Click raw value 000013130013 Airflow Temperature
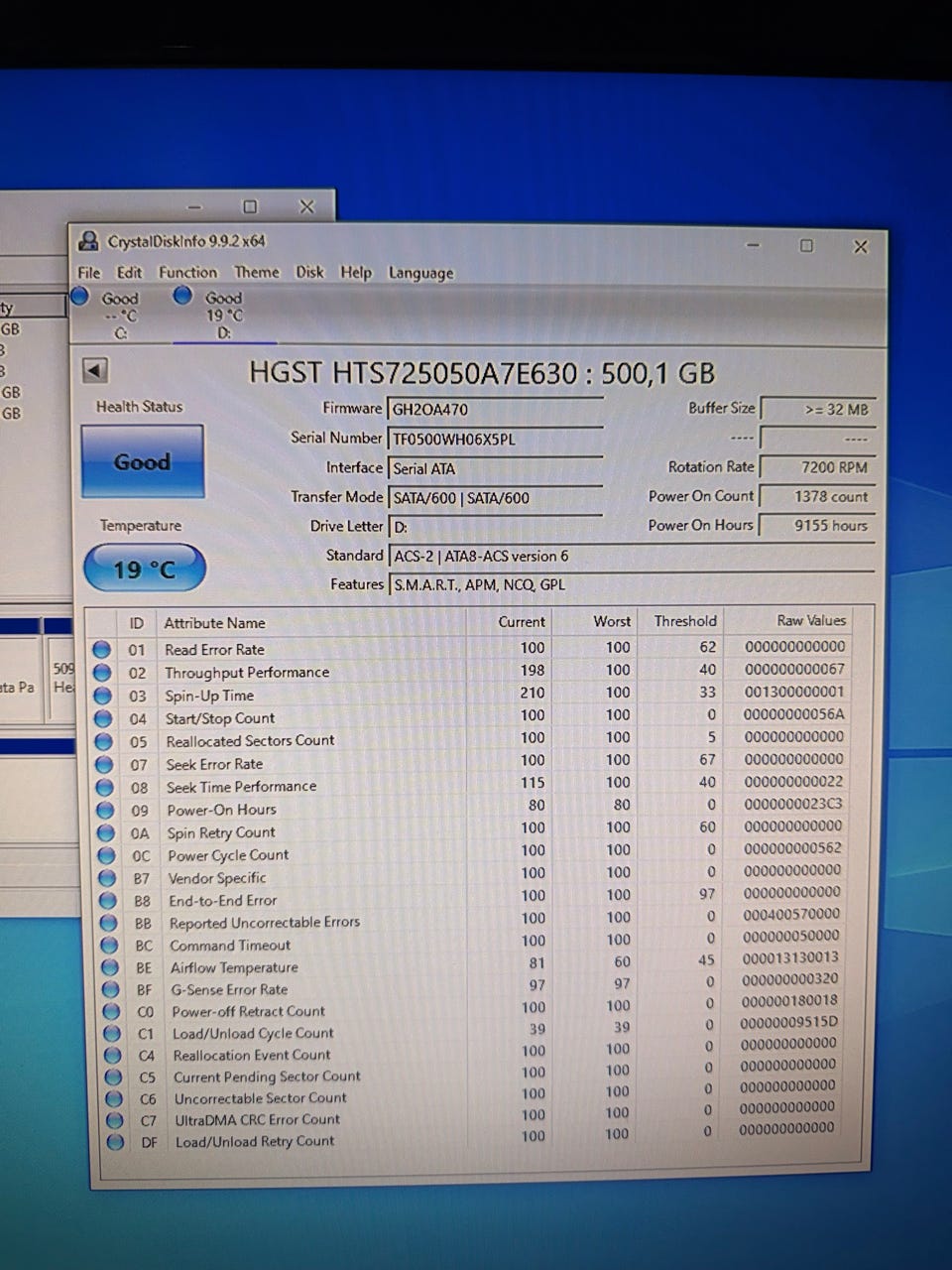This screenshot has width=952, height=1270. click(791, 957)
